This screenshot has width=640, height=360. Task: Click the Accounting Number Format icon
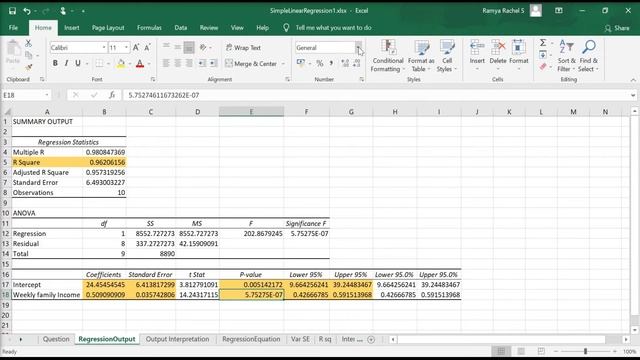click(x=301, y=63)
